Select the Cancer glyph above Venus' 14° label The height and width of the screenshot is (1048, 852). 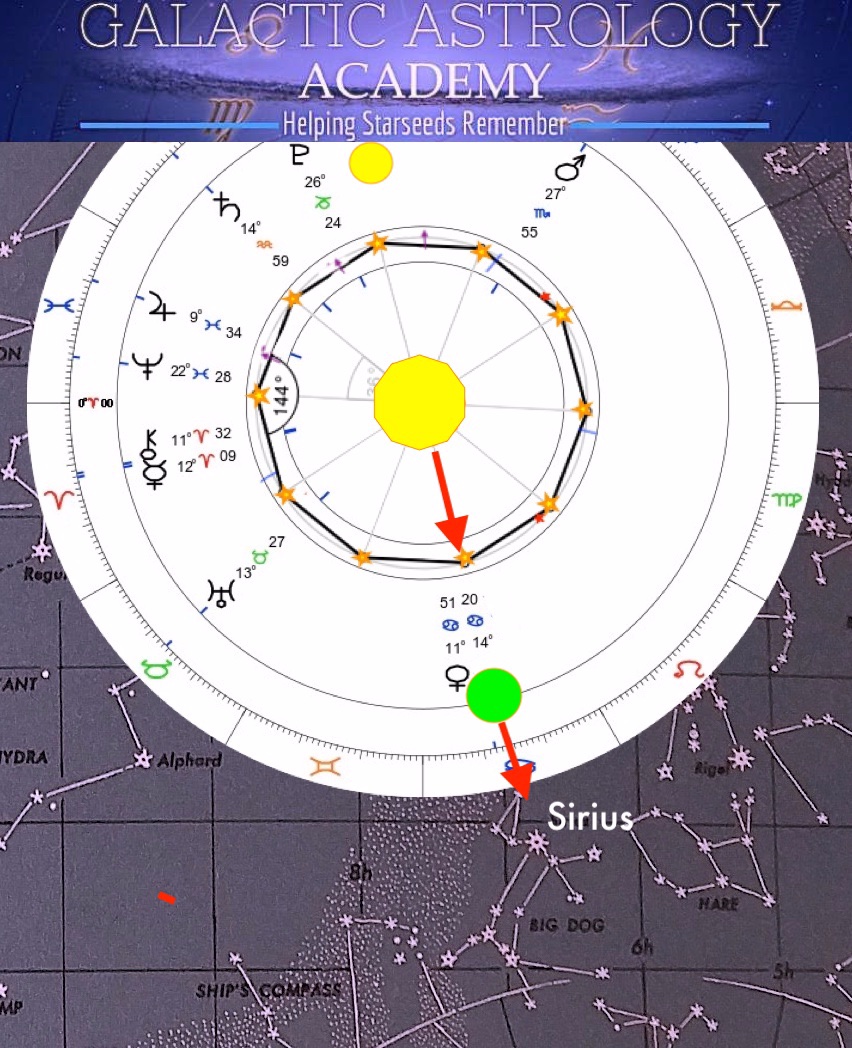(474, 621)
